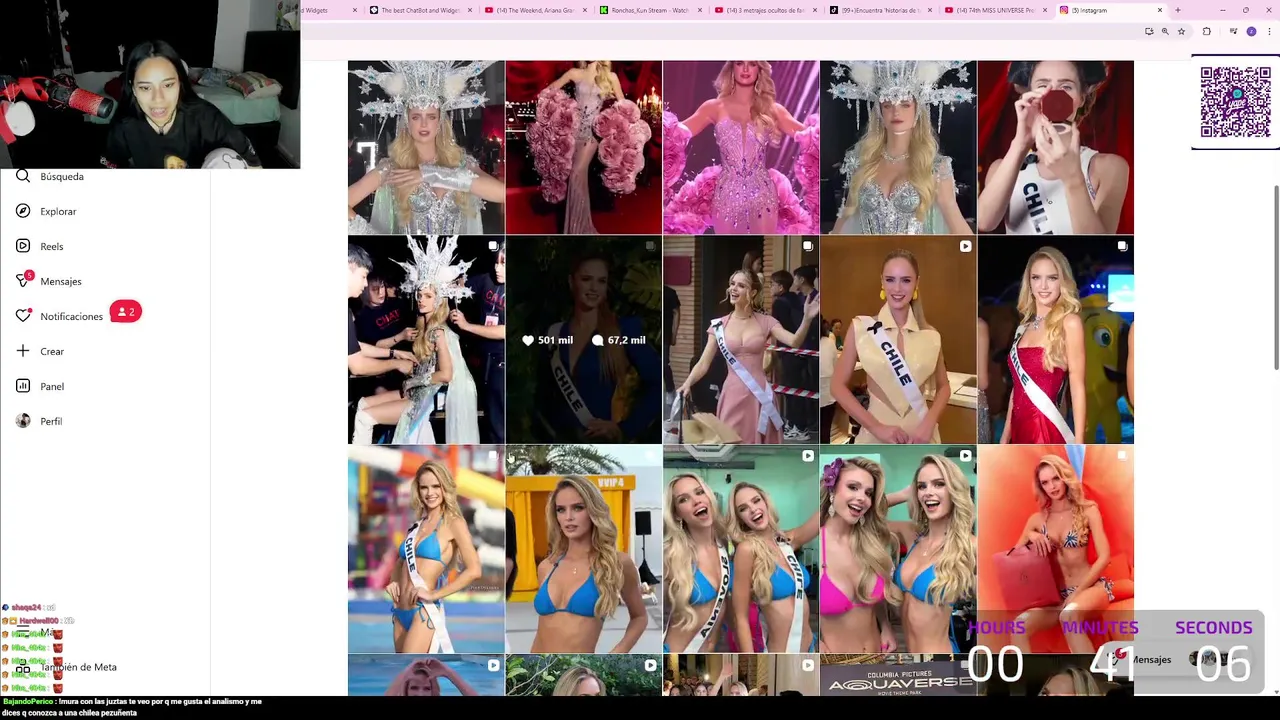The image size is (1280, 720).
Task: Open the Explorar compass icon
Action: (x=23, y=211)
